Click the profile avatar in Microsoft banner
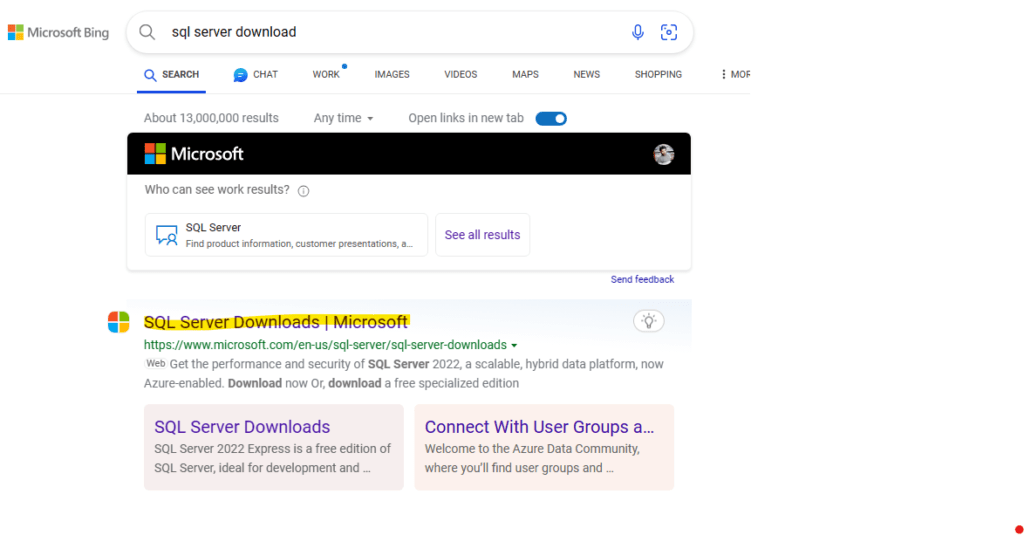 click(x=664, y=154)
